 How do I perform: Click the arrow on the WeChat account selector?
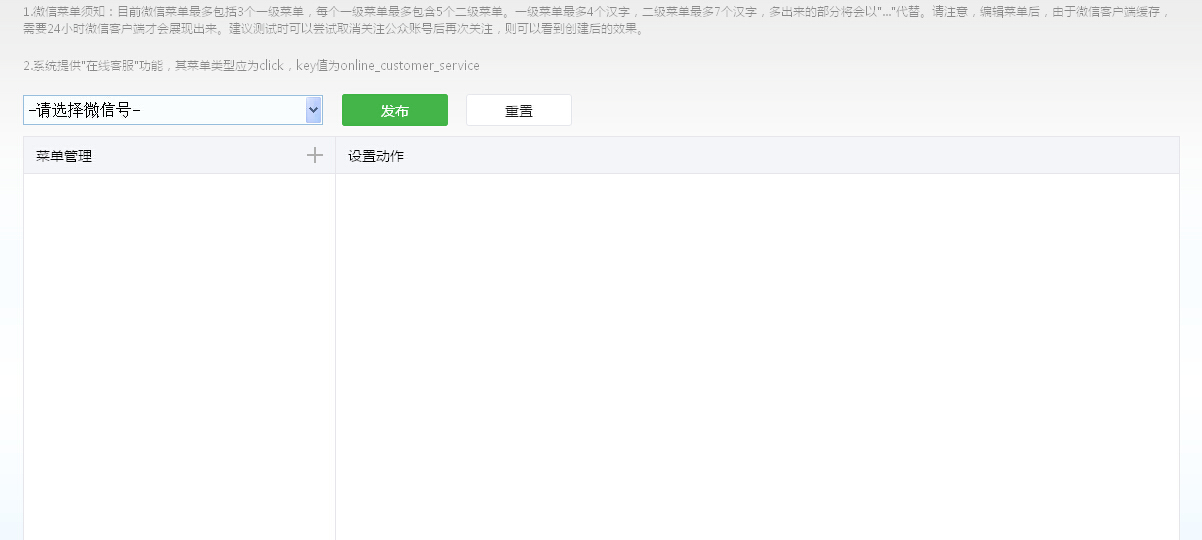[313, 110]
